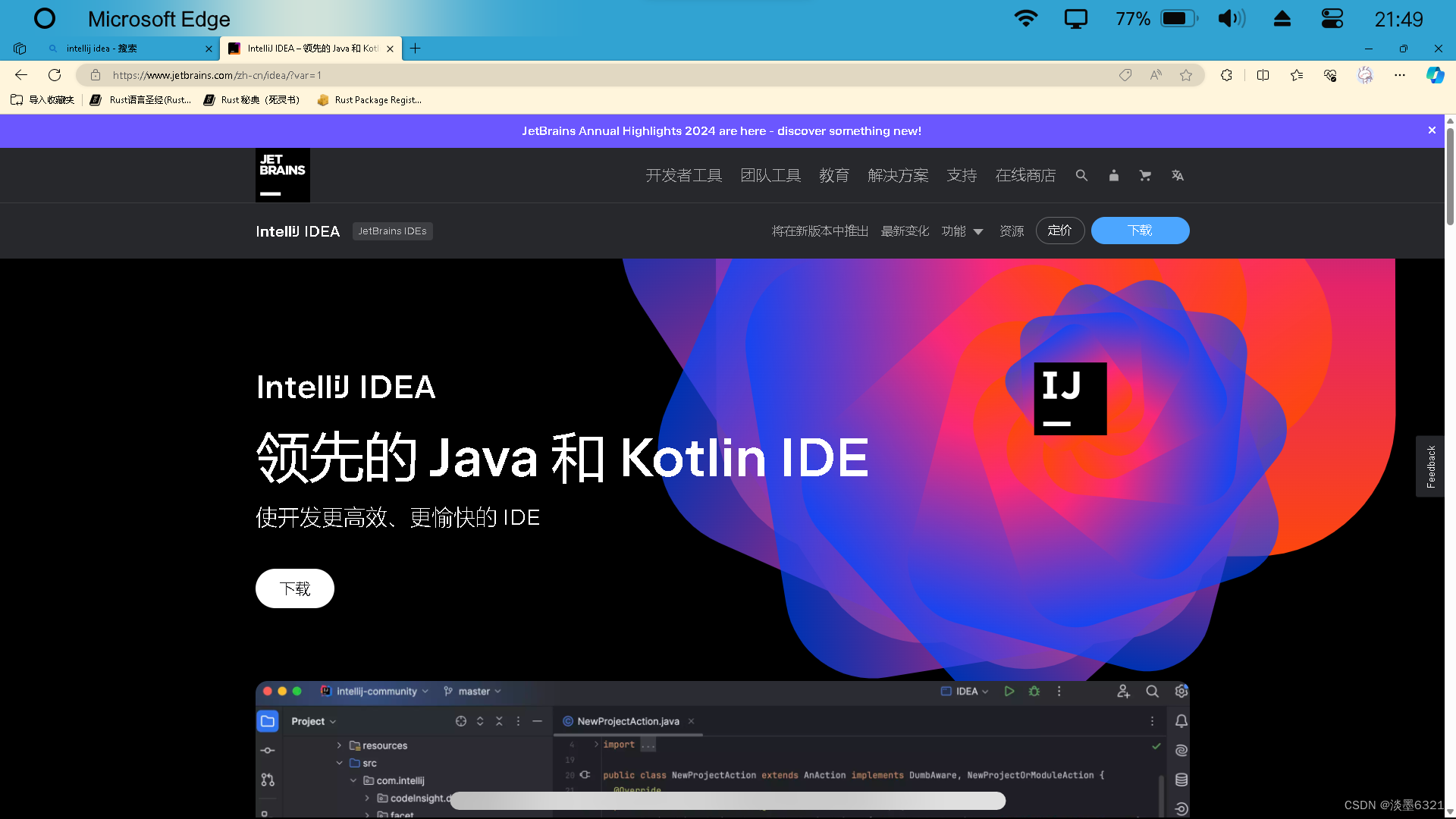Add this page to favorites star
This screenshot has height=819, width=1456.
pos(1186,75)
